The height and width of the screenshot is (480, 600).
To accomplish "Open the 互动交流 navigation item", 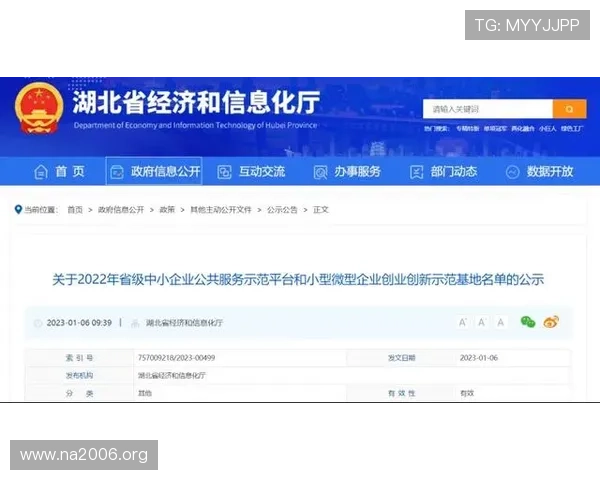I will pyautogui.click(x=251, y=171).
